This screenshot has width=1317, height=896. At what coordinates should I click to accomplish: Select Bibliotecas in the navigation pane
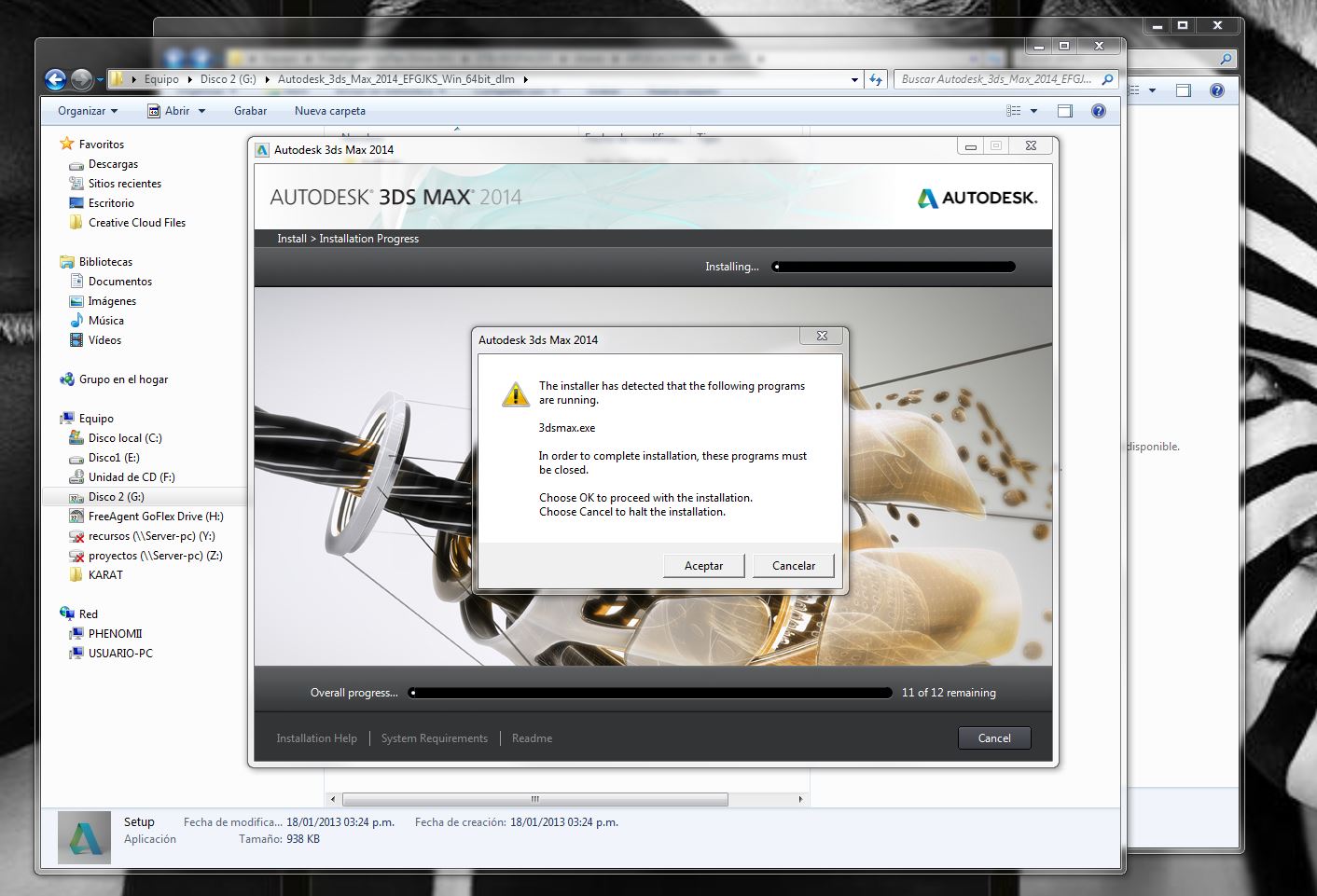105,262
